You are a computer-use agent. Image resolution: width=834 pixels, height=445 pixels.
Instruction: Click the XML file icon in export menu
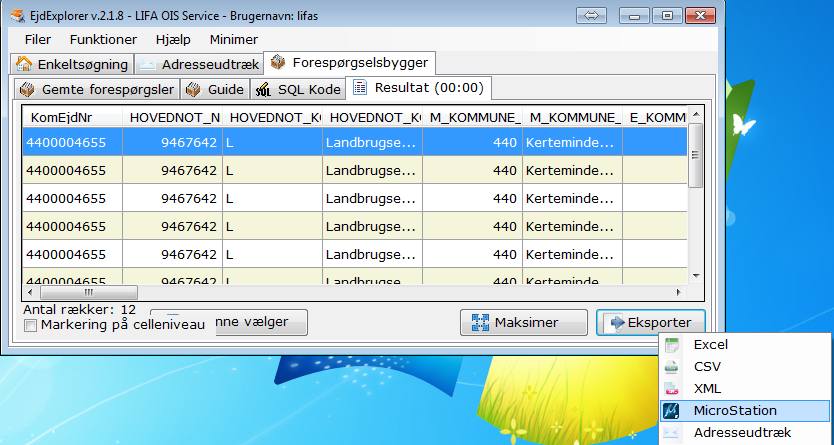tap(672, 389)
